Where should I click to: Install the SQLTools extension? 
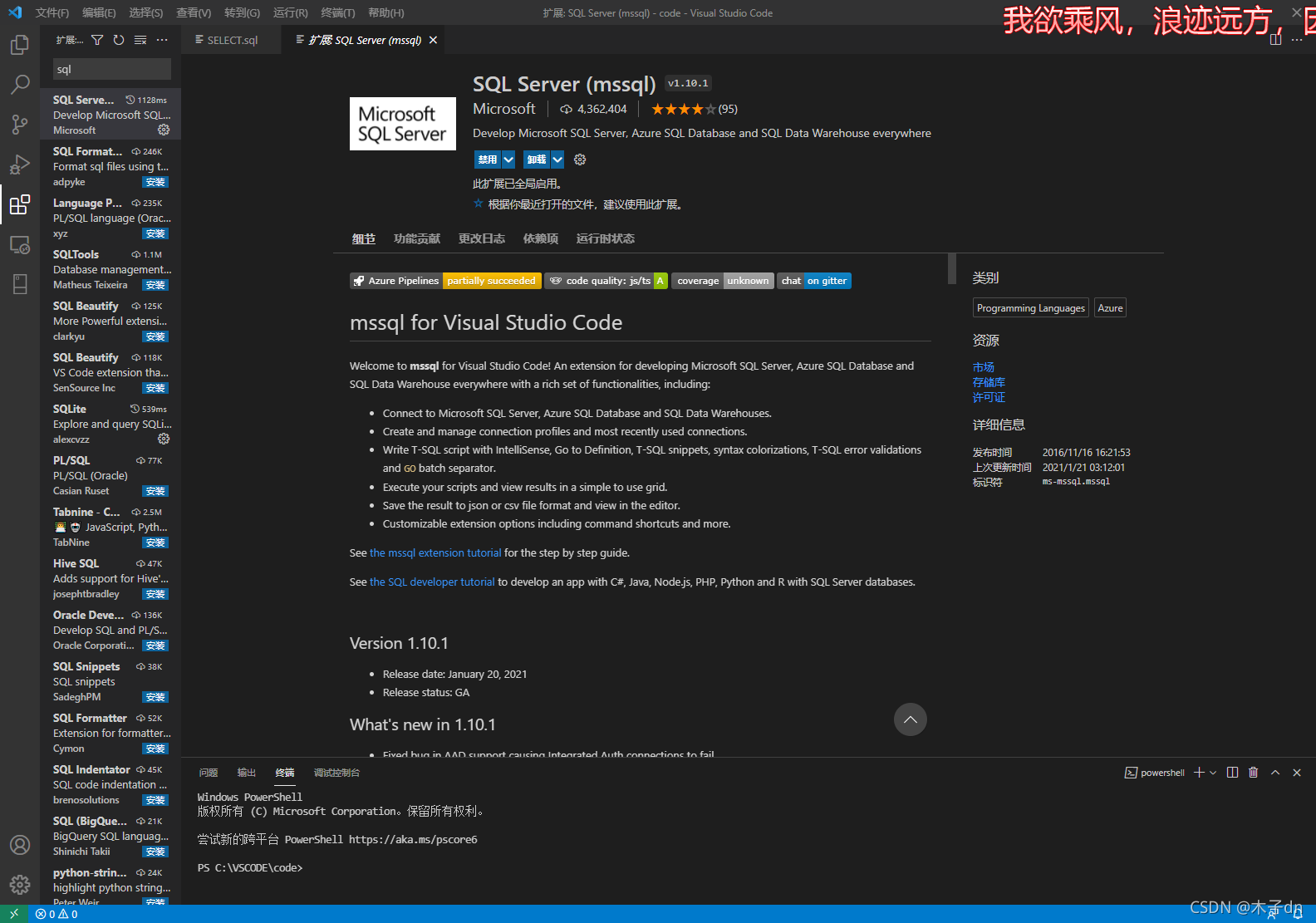point(155,285)
